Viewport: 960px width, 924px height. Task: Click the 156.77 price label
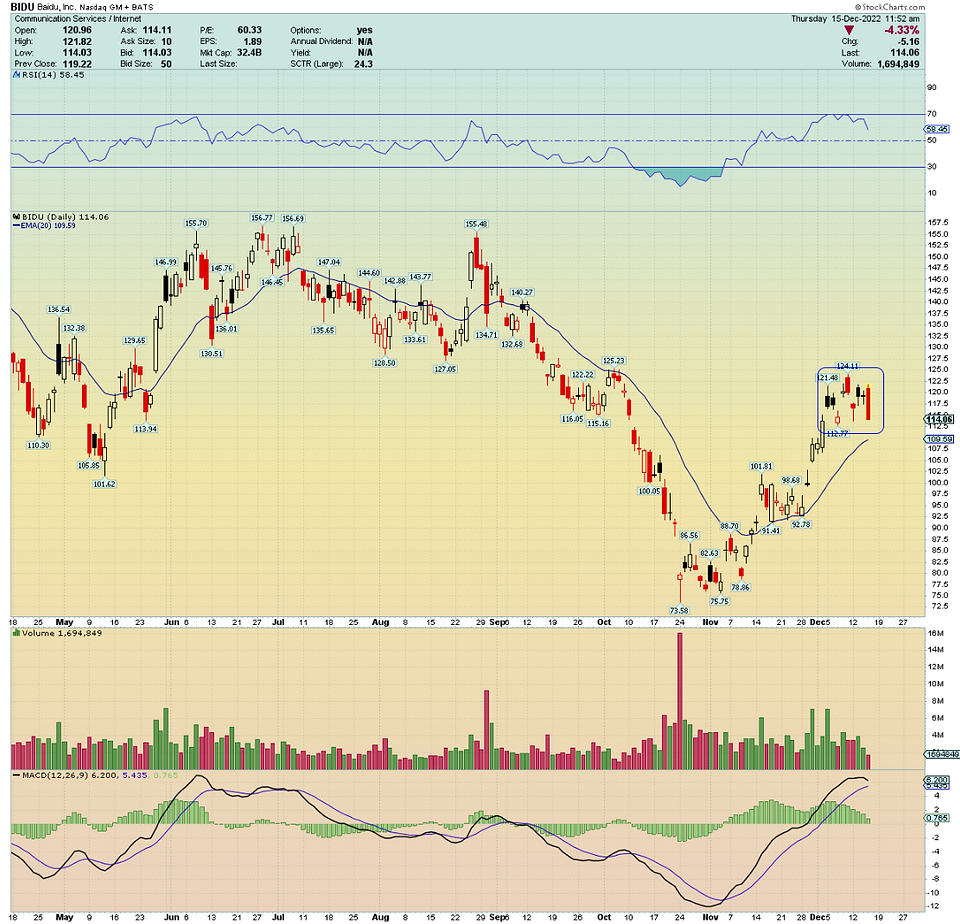pyautogui.click(x=261, y=218)
